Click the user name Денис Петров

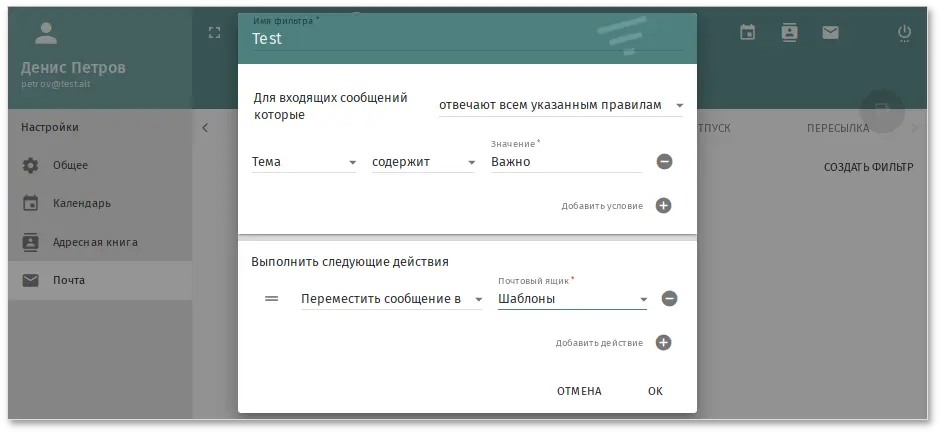tap(73, 67)
